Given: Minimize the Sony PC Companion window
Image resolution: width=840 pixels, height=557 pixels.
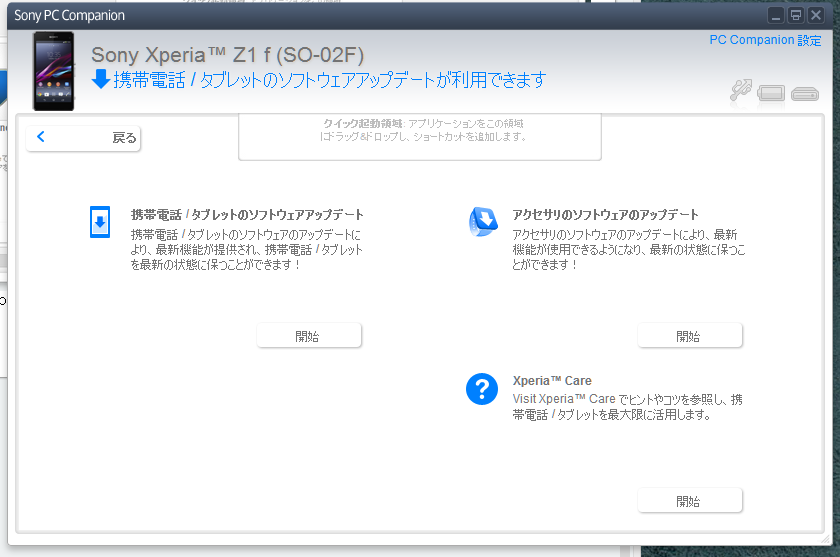Looking at the screenshot, I should click(776, 15).
